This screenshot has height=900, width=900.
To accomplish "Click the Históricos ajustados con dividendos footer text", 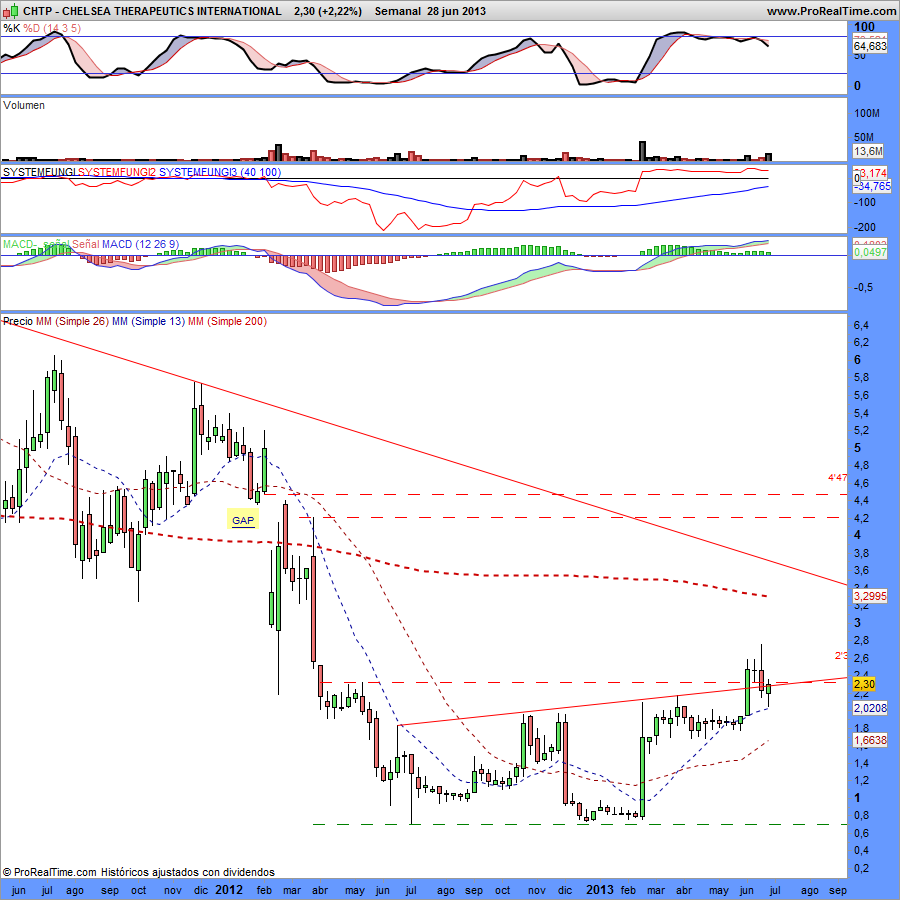I will click(188, 872).
